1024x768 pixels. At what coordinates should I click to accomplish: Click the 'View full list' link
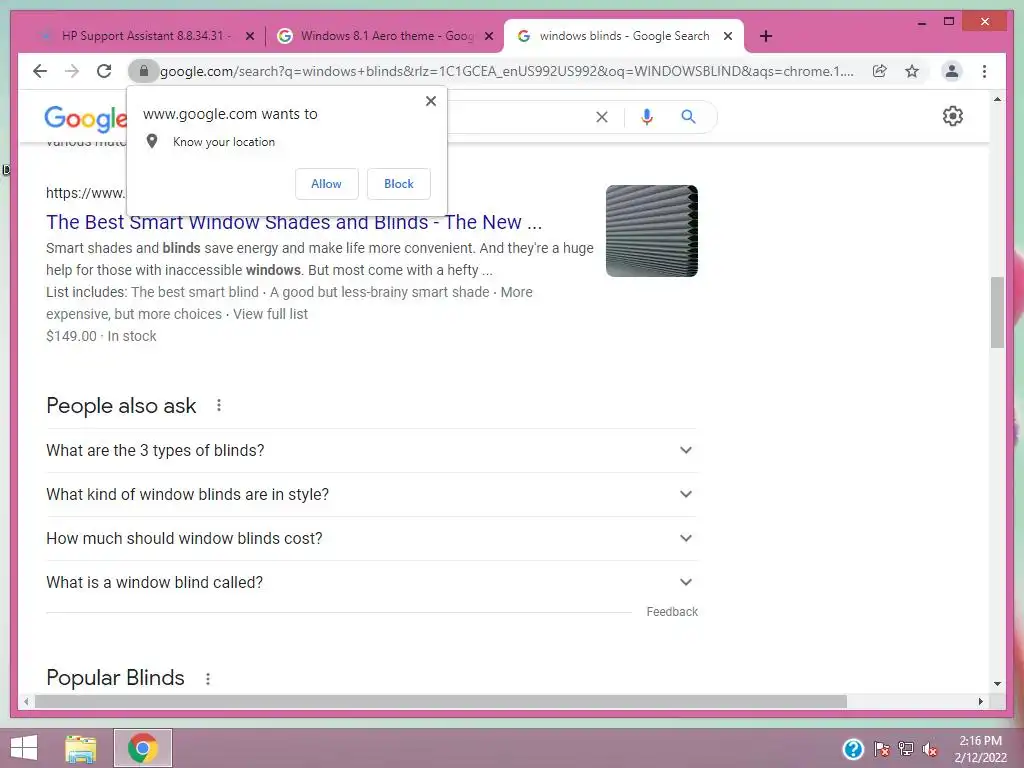tap(270, 314)
